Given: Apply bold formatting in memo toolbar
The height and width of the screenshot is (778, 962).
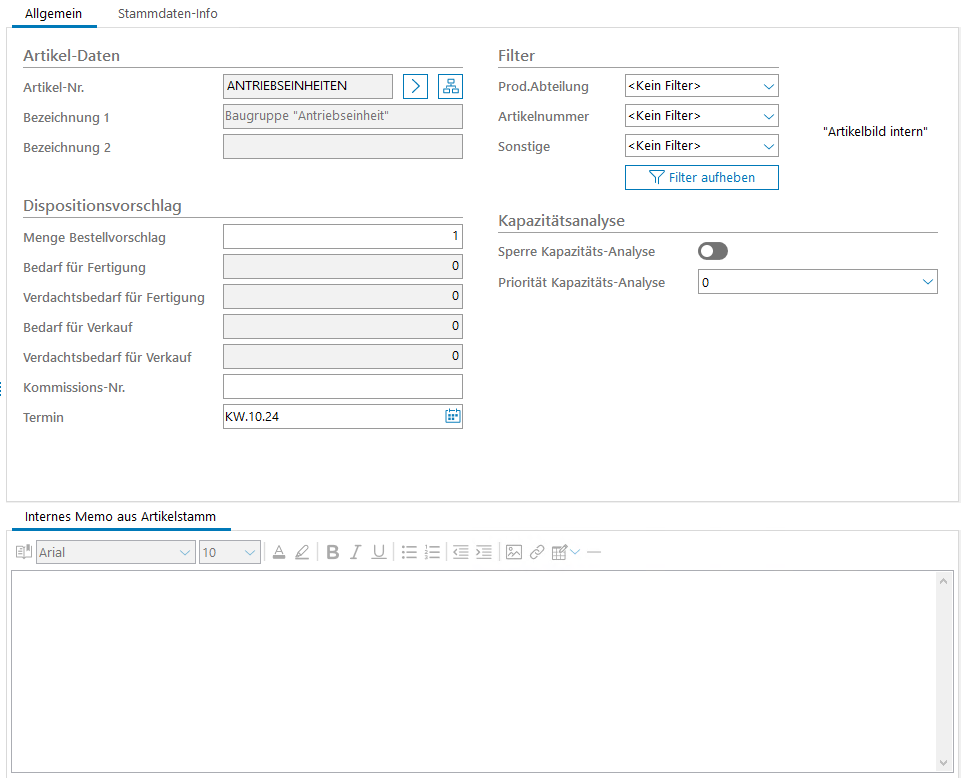Looking at the screenshot, I should [x=333, y=552].
